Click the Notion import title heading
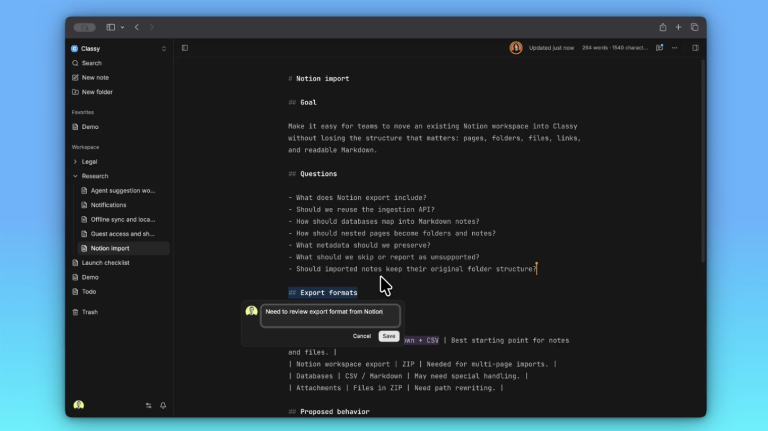The width and height of the screenshot is (768, 431). coord(322,78)
